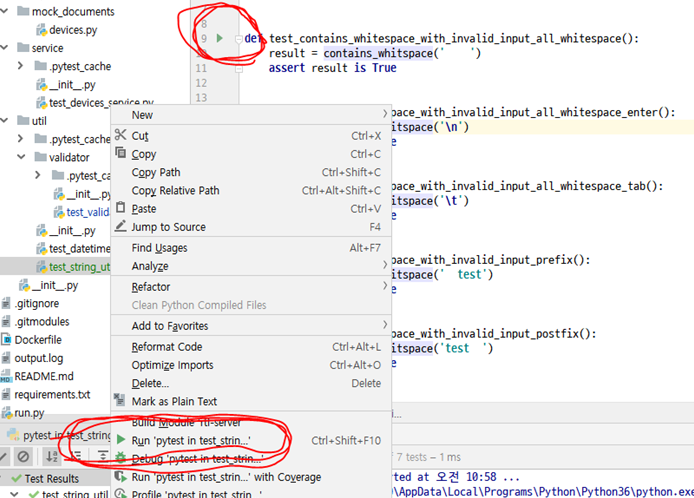This screenshot has width=694, height=498.
Task: Open the Analyze submenu
Action: pyautogui.click(x=251, y=266)
